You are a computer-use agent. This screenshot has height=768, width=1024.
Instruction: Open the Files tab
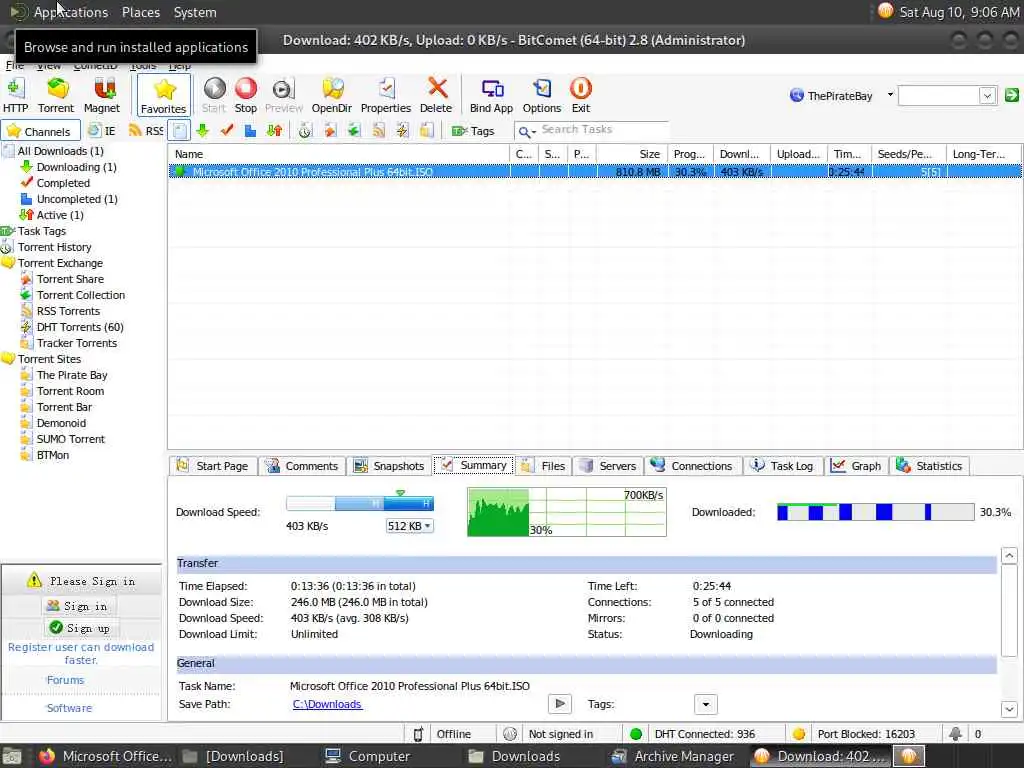[544, 466]
